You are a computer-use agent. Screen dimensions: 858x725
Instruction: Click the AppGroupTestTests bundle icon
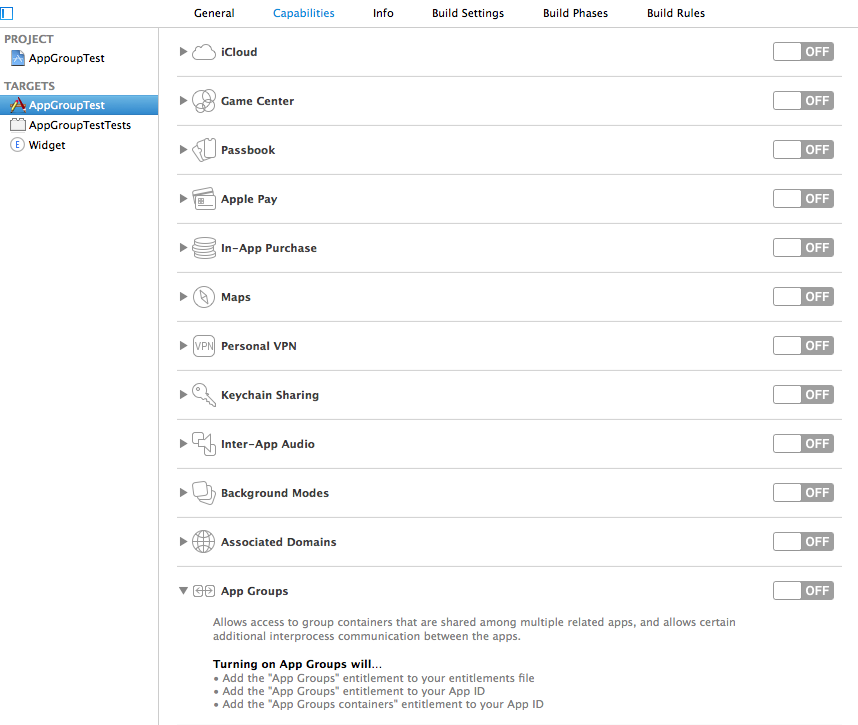point(18,125)
